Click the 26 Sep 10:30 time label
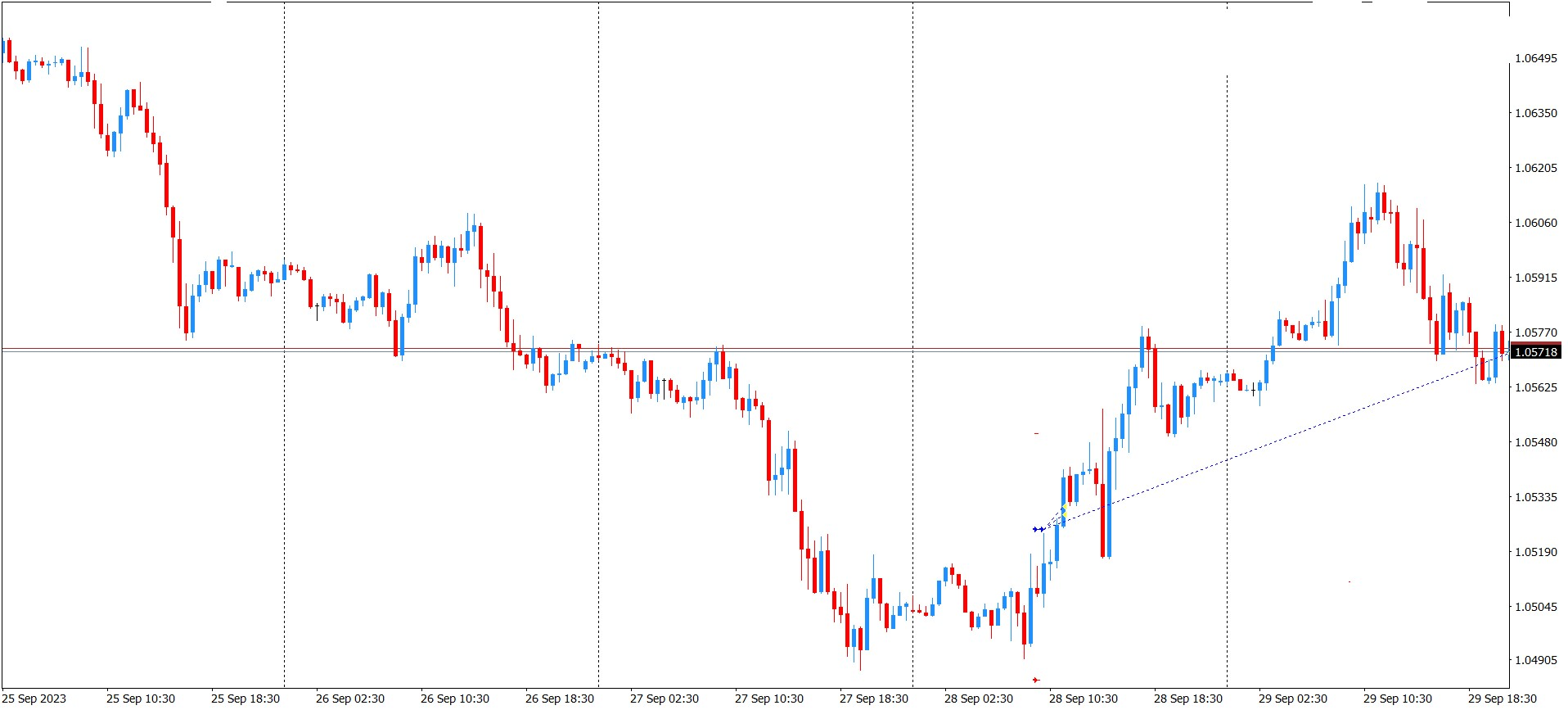The image size is (1568, 710). click(x=455, y=699)
